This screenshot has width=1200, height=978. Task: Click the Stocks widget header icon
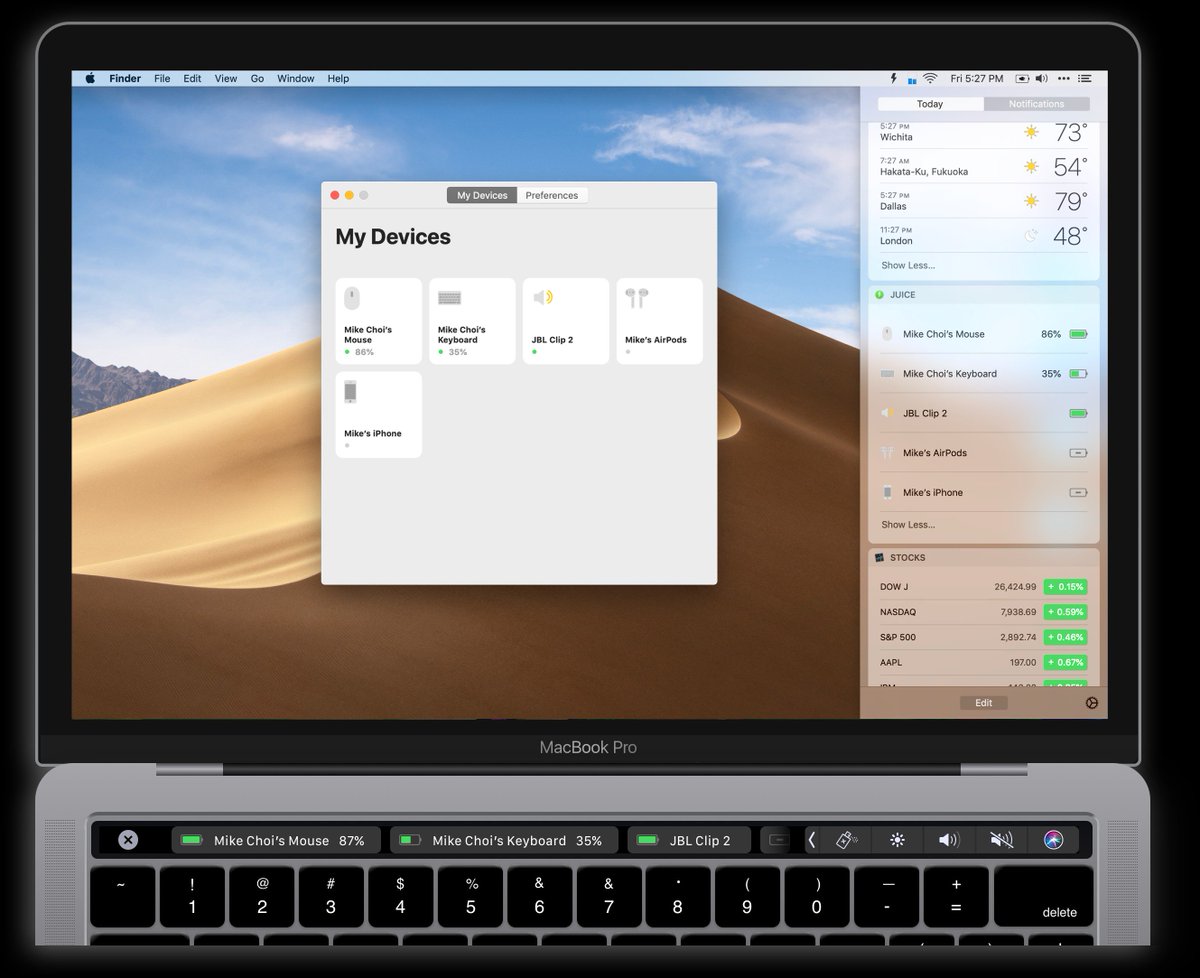pos(879,557)
